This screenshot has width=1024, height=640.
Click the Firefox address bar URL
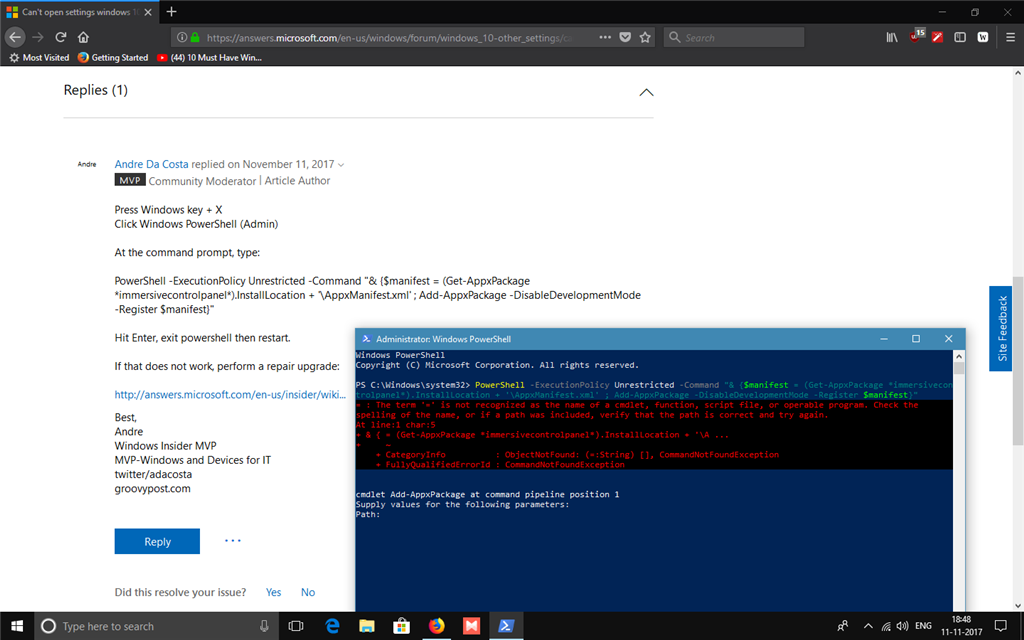(x=389, y=38)
